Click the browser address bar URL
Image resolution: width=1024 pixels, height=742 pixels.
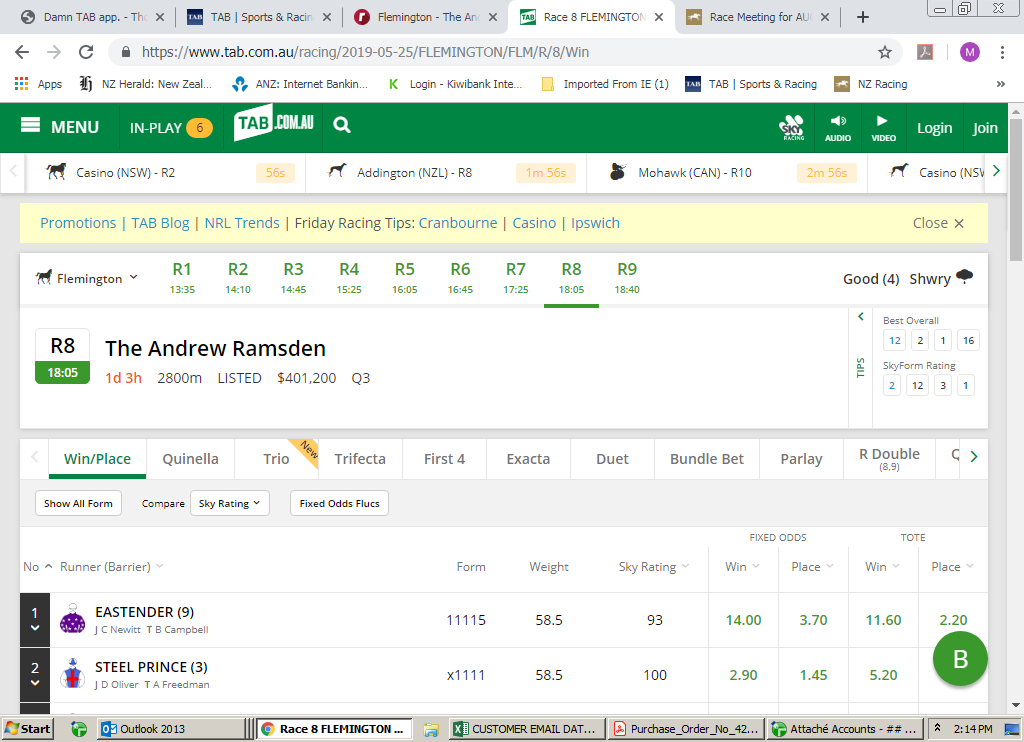(366, 52)
